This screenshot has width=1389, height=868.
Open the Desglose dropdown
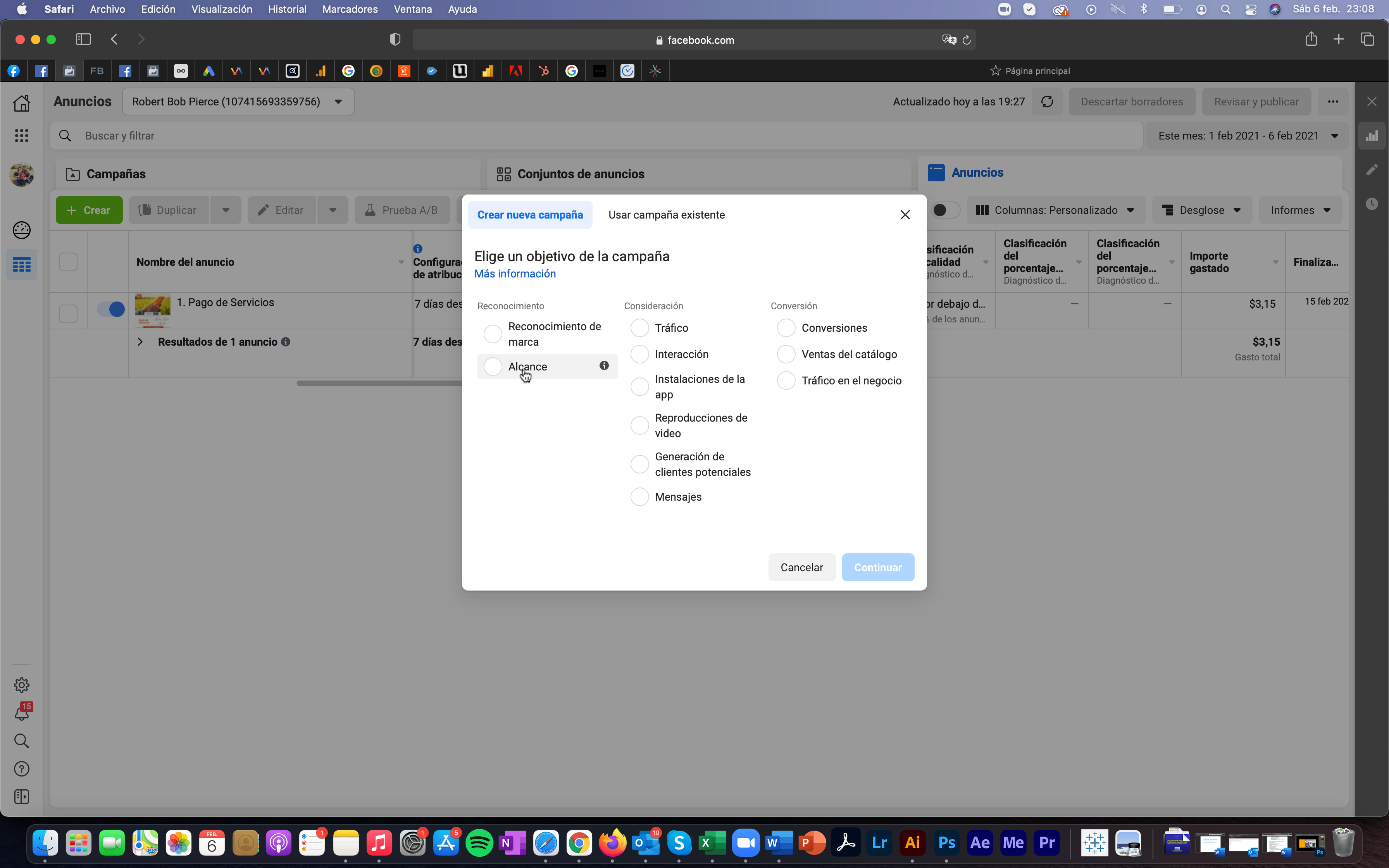click(x=1201, y=210)
